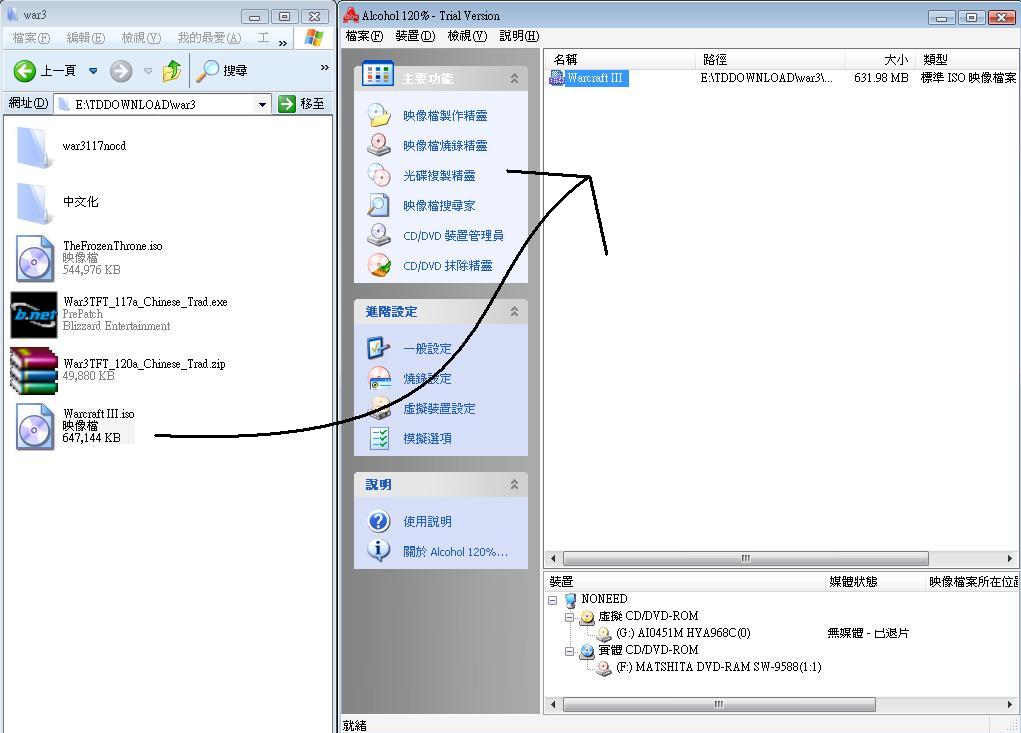Click right arrow of image list scrollbar

pos(1009,559)
